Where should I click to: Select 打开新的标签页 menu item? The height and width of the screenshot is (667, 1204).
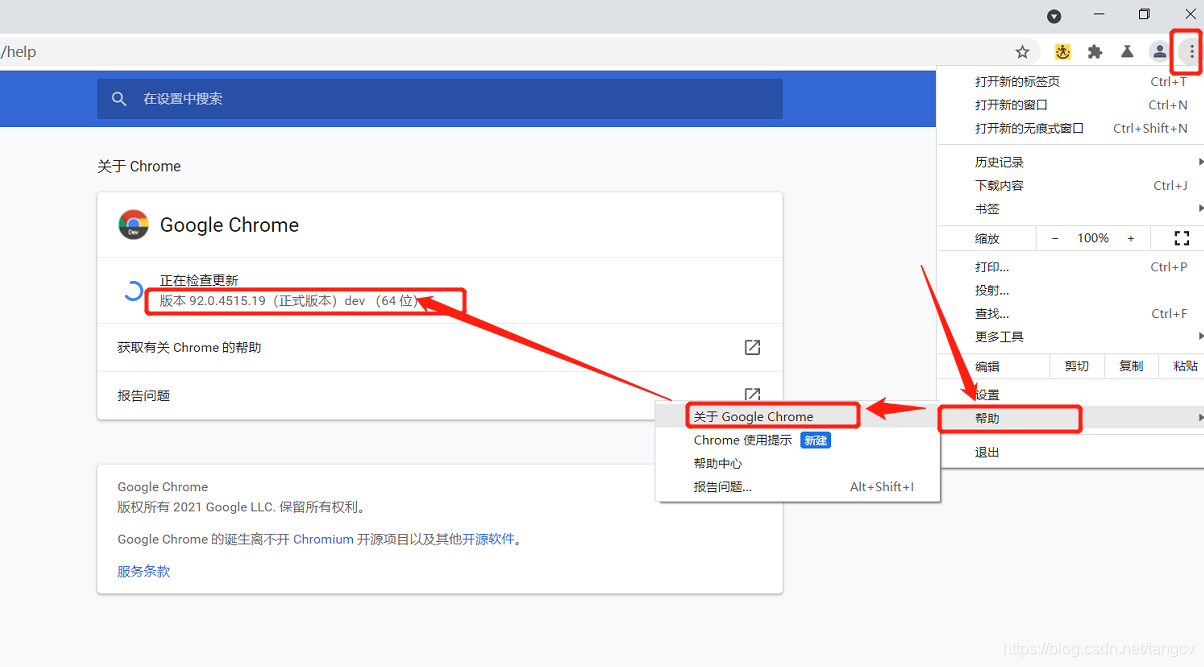(x=1070, y=82)
